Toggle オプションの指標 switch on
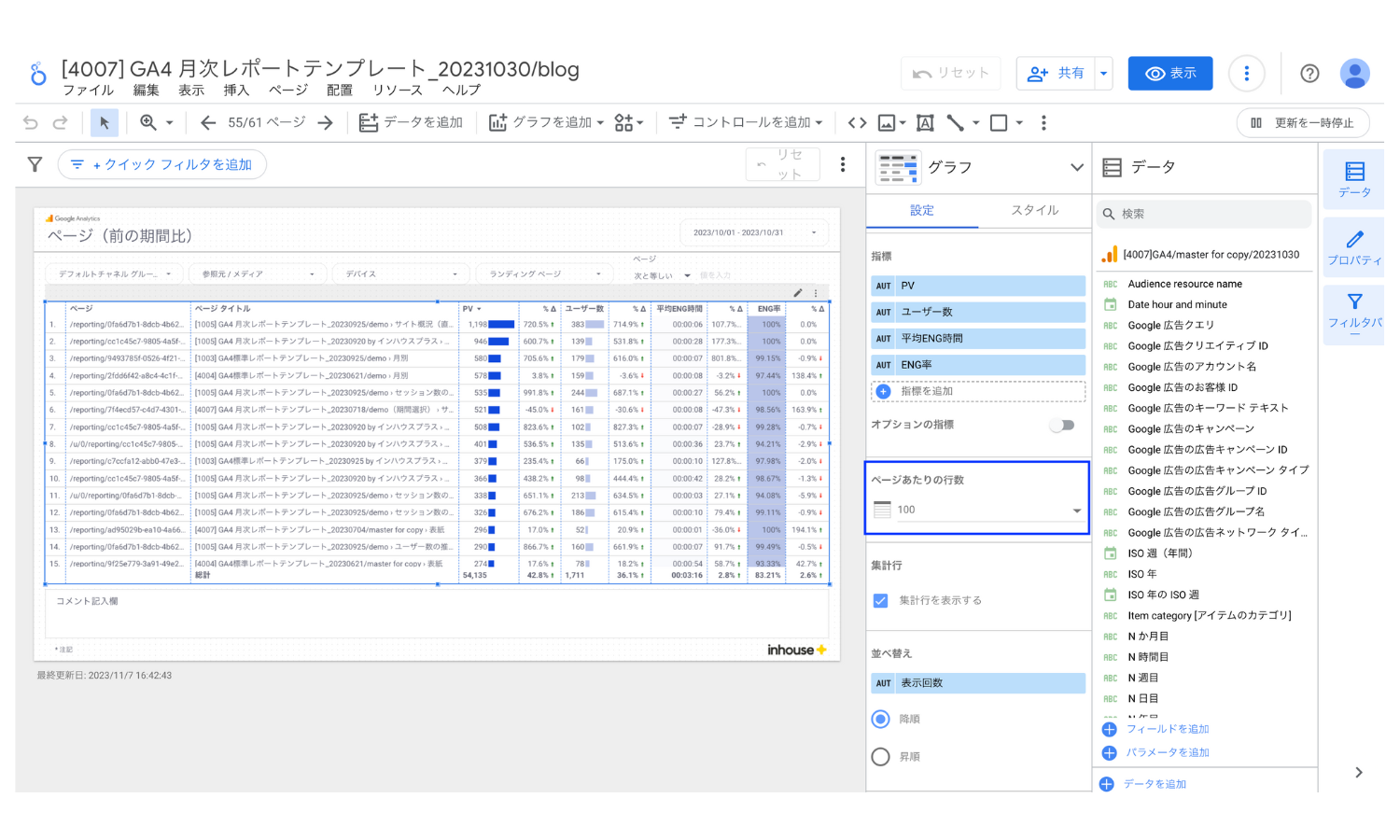The height and width of the screenshot is (840, 1400). point(1061,424)
